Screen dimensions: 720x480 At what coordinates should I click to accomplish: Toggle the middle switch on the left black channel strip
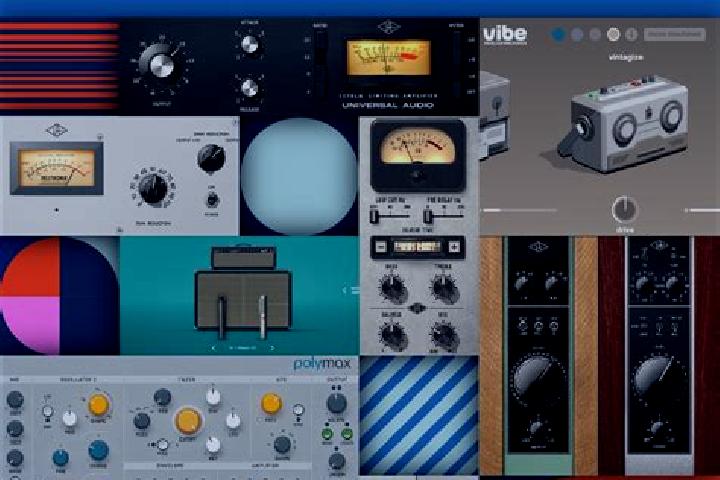(x=538, y=327)
